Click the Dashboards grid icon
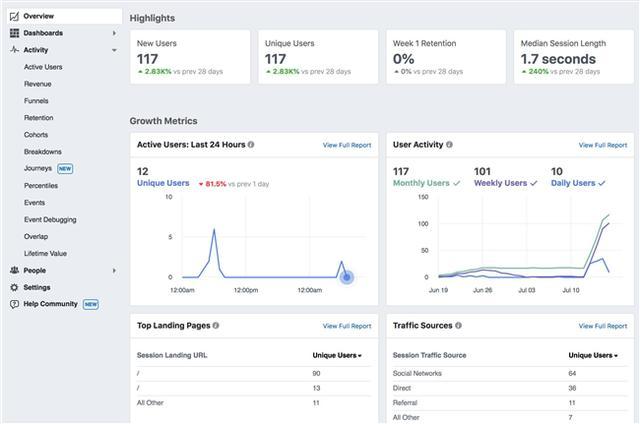 [x=14, y=33]
